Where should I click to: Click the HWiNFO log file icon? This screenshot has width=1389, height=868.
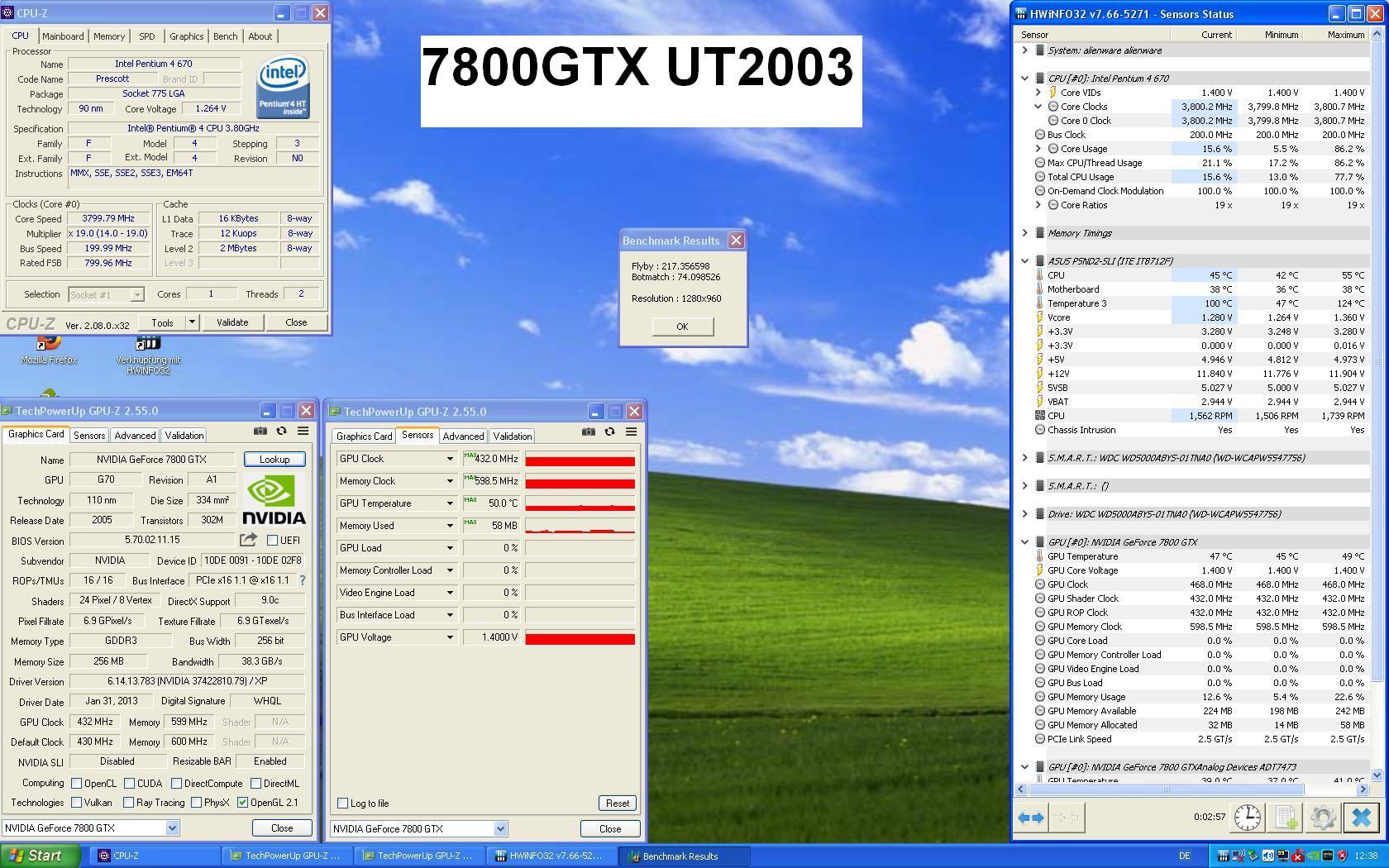[1286, 818]
